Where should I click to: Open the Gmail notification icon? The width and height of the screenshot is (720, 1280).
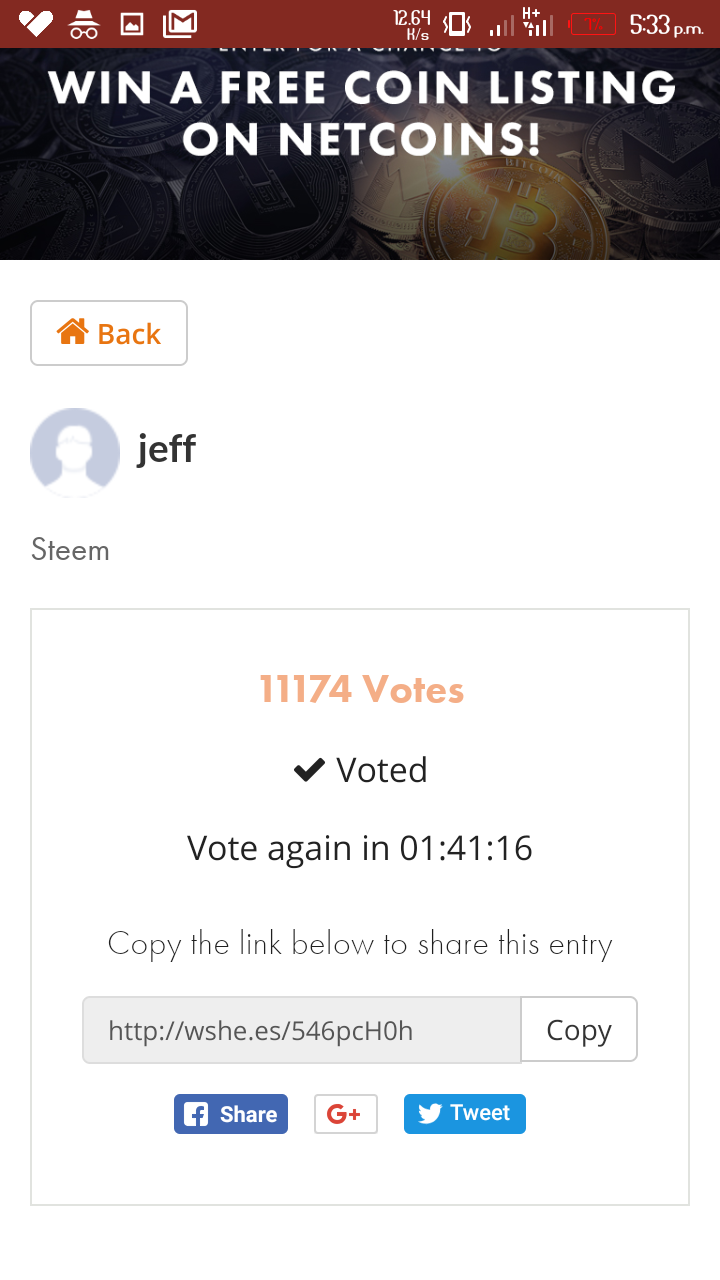(x=180, y=24)
